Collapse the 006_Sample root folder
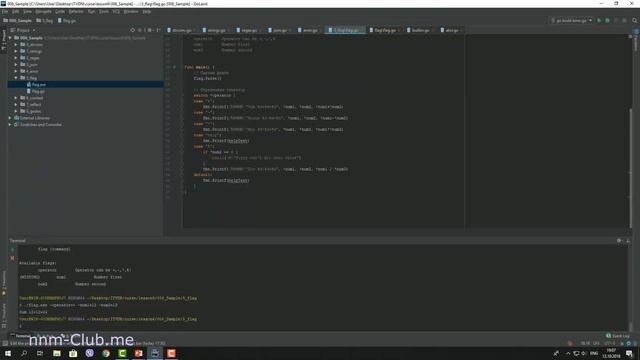This screenshot has width=640, height=360. [10, 38]
